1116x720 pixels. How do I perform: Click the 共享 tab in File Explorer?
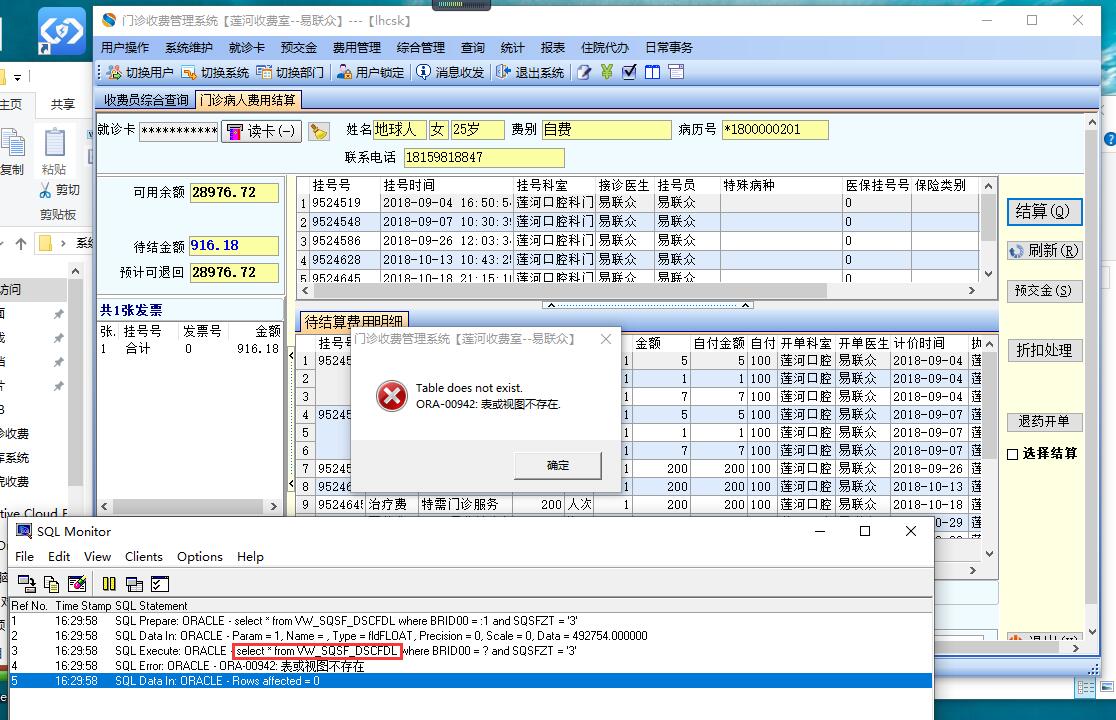63,105
